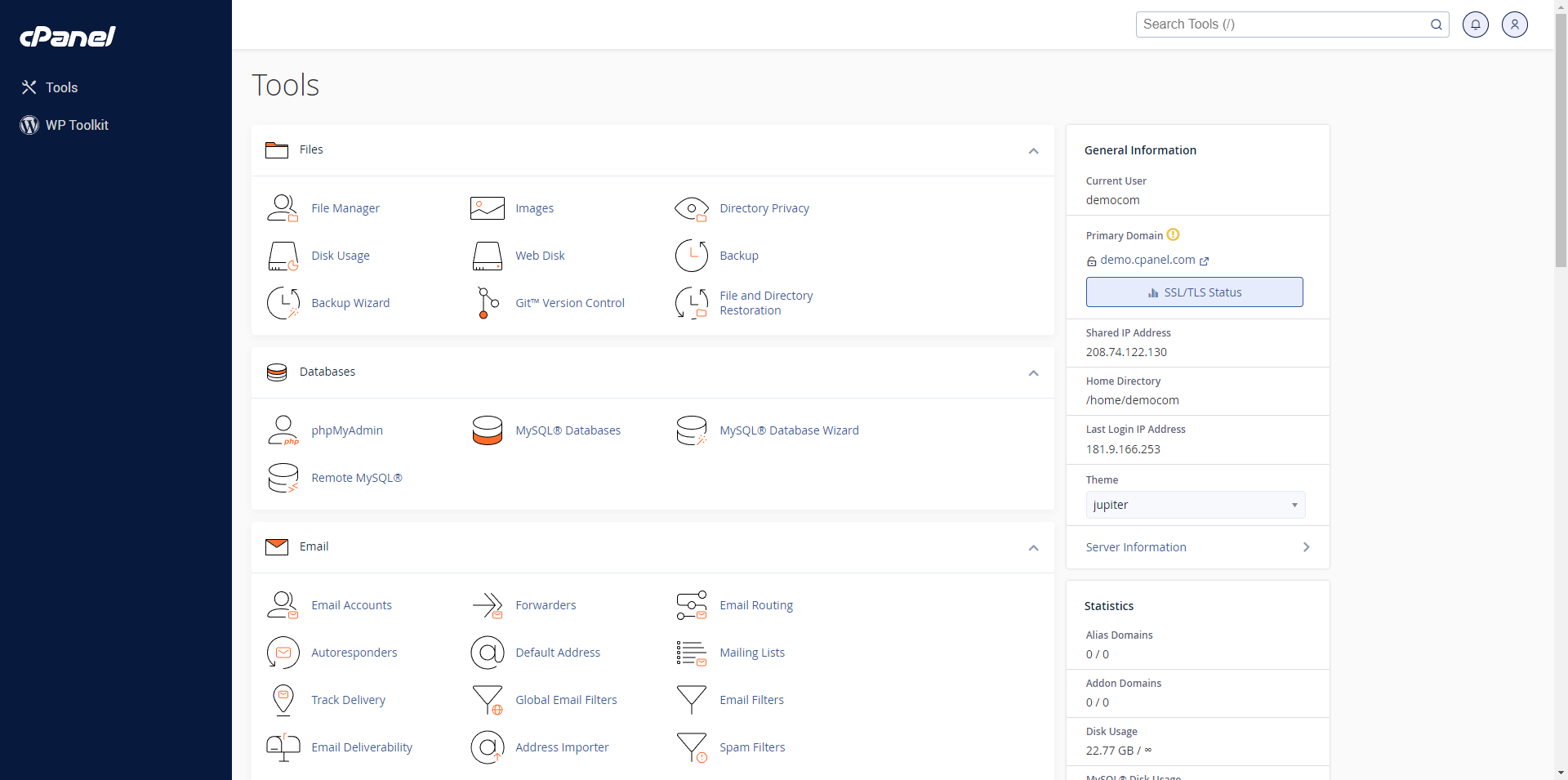Click the last login IP 181.9.166.253
This screenshot has width=1568, height=780.
tap(1123, 449)
